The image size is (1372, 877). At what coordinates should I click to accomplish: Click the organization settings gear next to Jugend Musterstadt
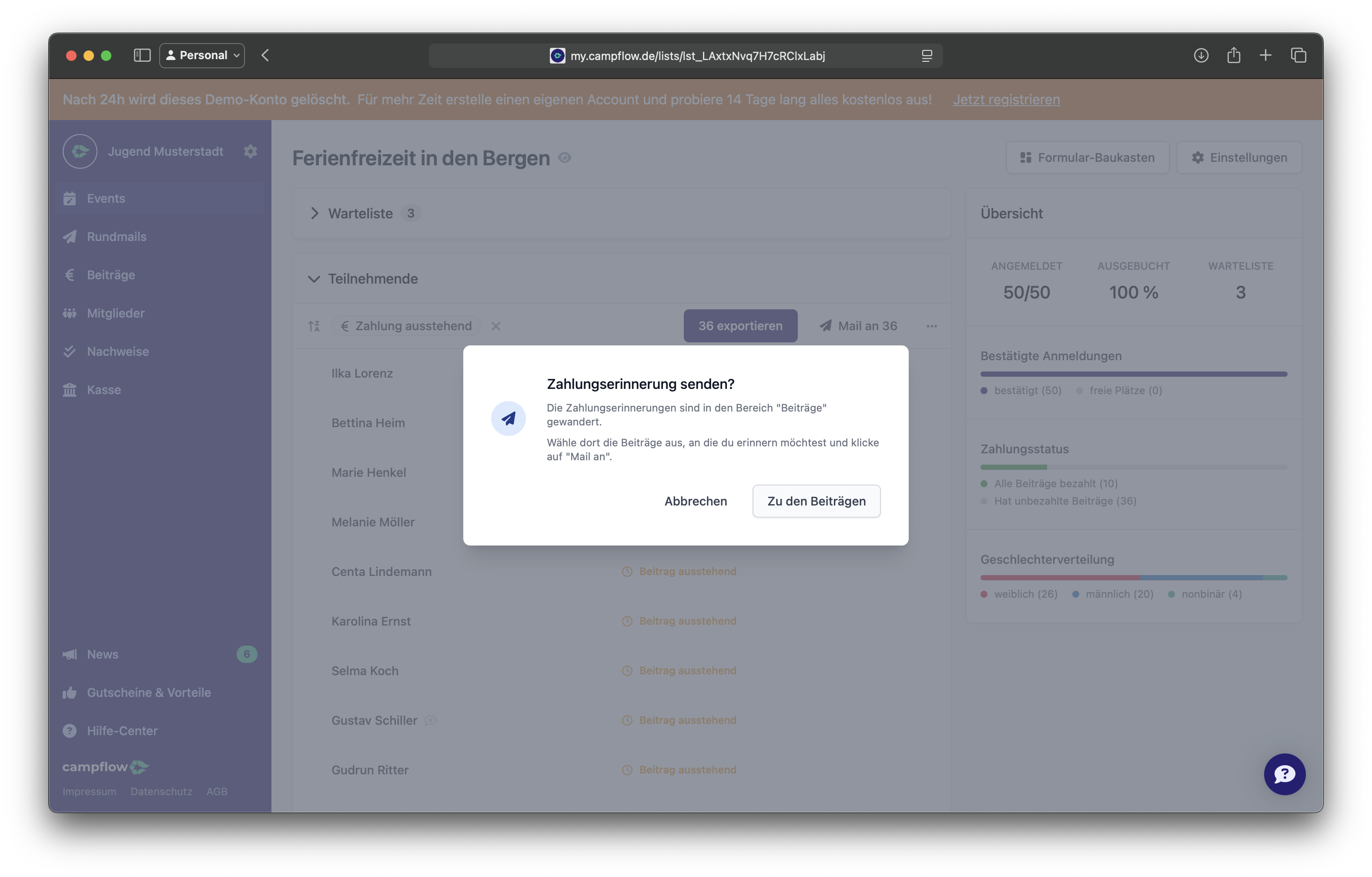coord(250,151)
